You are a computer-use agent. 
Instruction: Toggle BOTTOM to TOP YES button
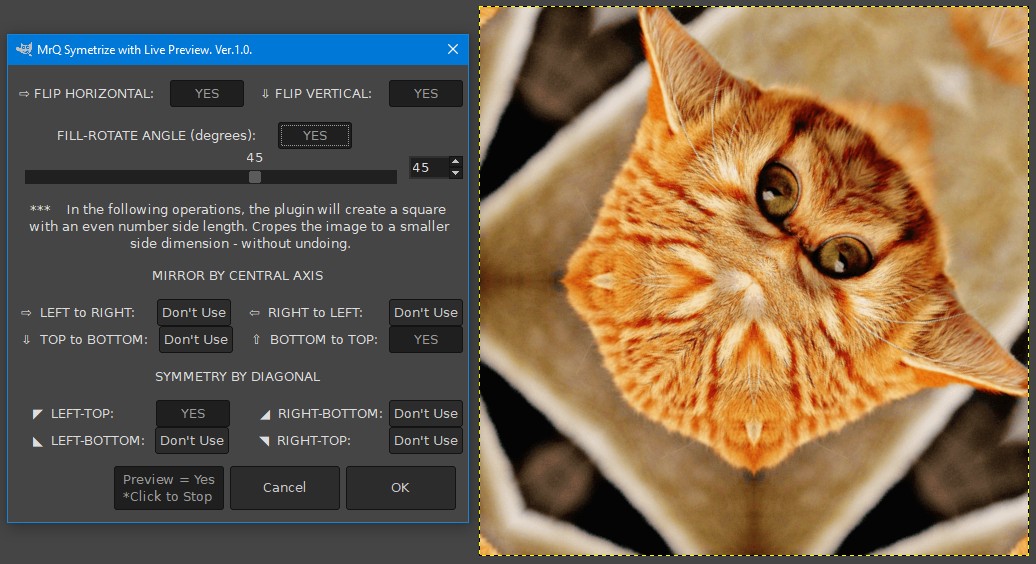(x=426, y=339)
